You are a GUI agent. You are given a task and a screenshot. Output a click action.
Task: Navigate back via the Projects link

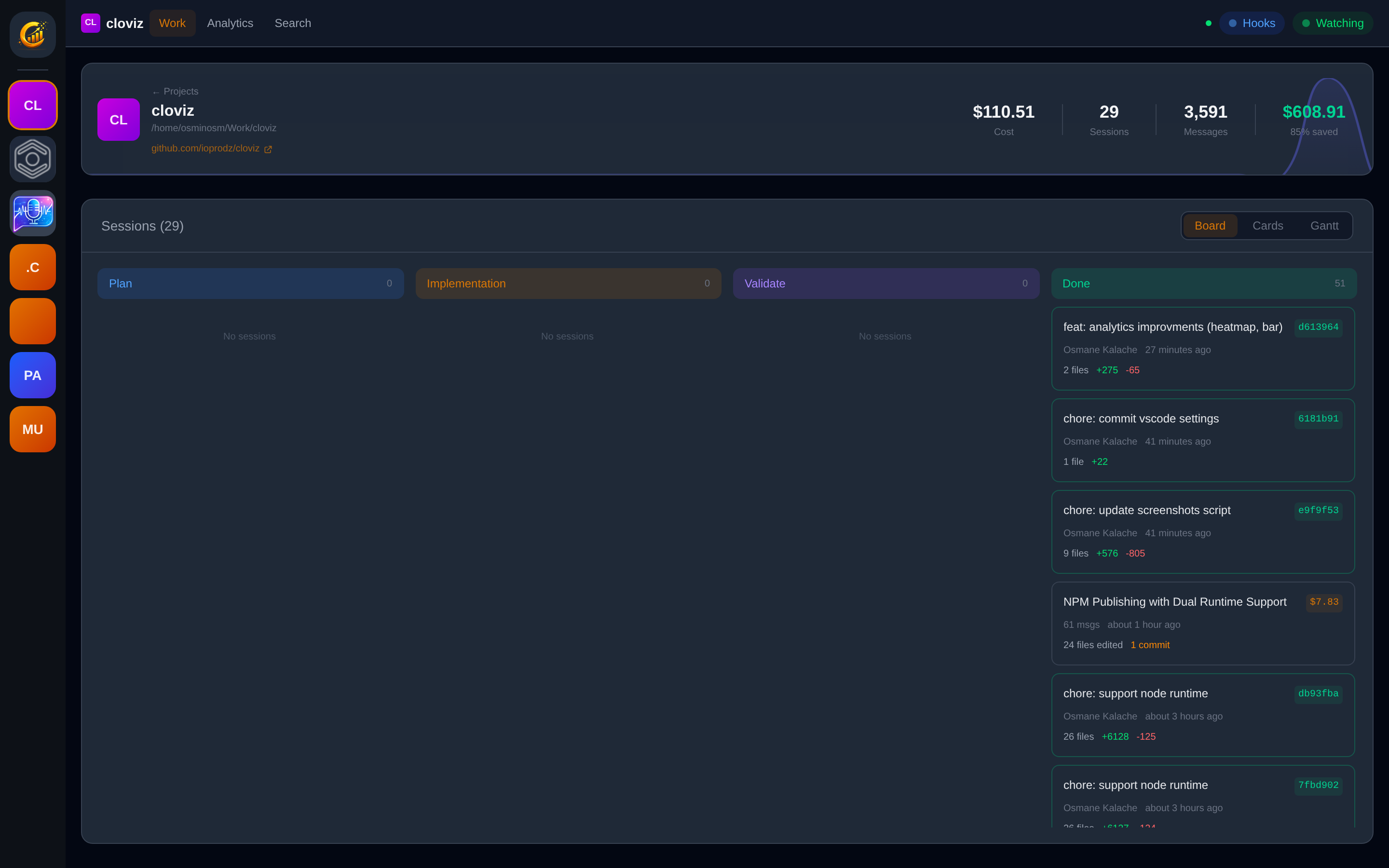[175, 91]
